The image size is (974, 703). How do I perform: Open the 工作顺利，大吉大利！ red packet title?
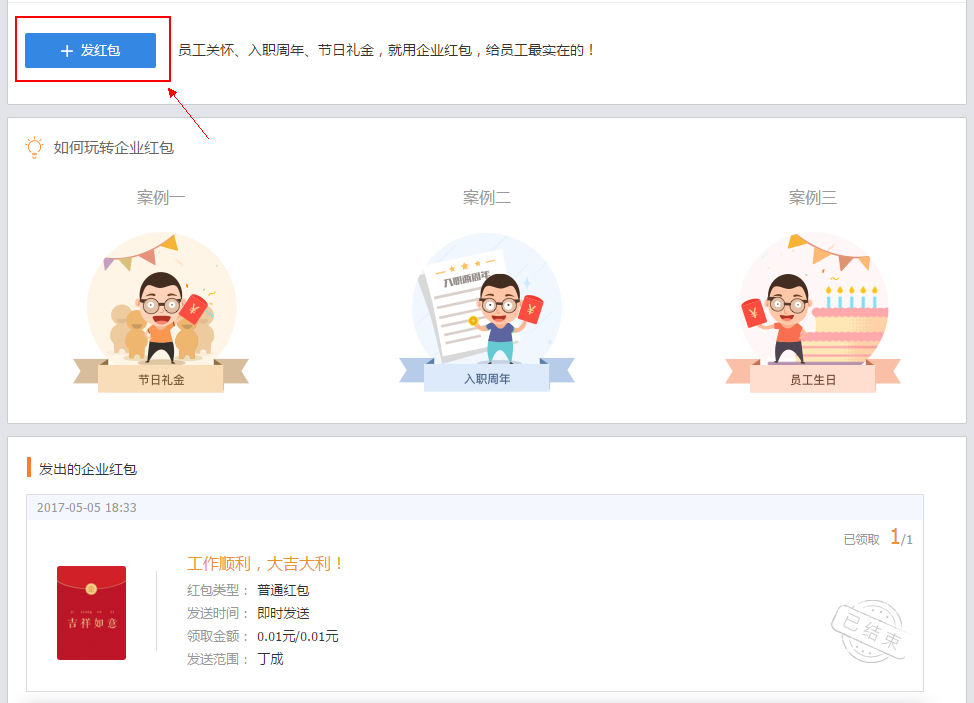pos(266,564)
